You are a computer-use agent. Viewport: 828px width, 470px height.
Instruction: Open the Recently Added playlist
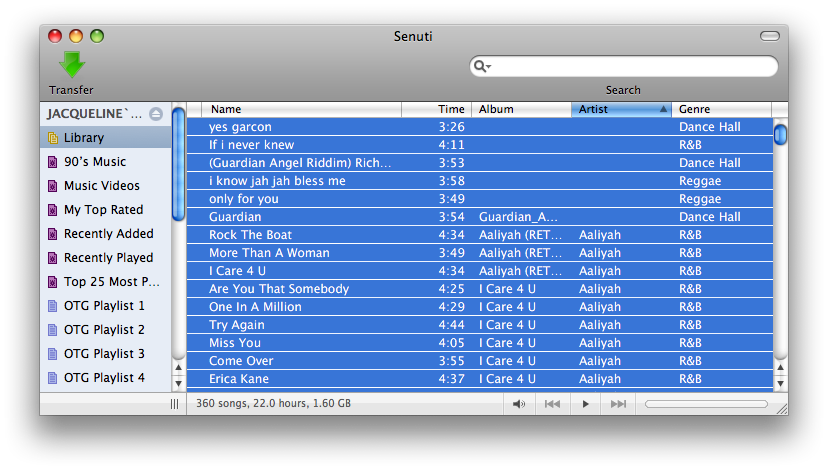tap(106, 233)
